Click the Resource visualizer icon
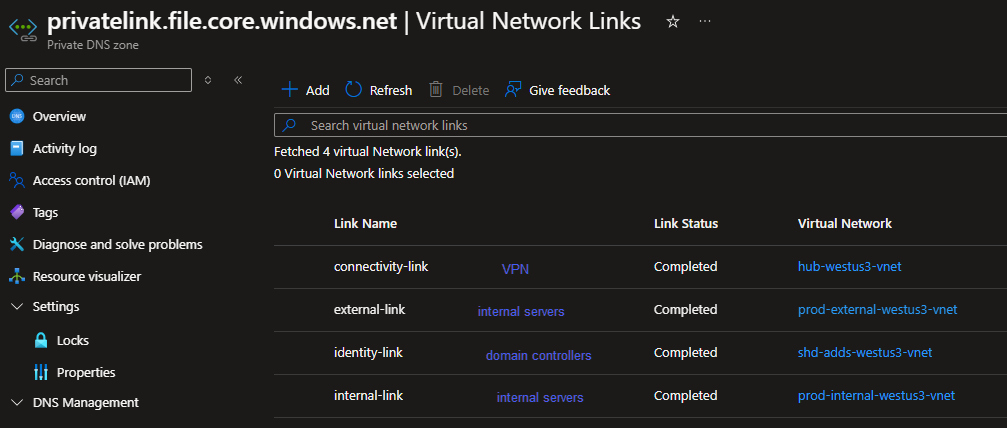This screenshot has width=1007, height=428. (17, 276)
